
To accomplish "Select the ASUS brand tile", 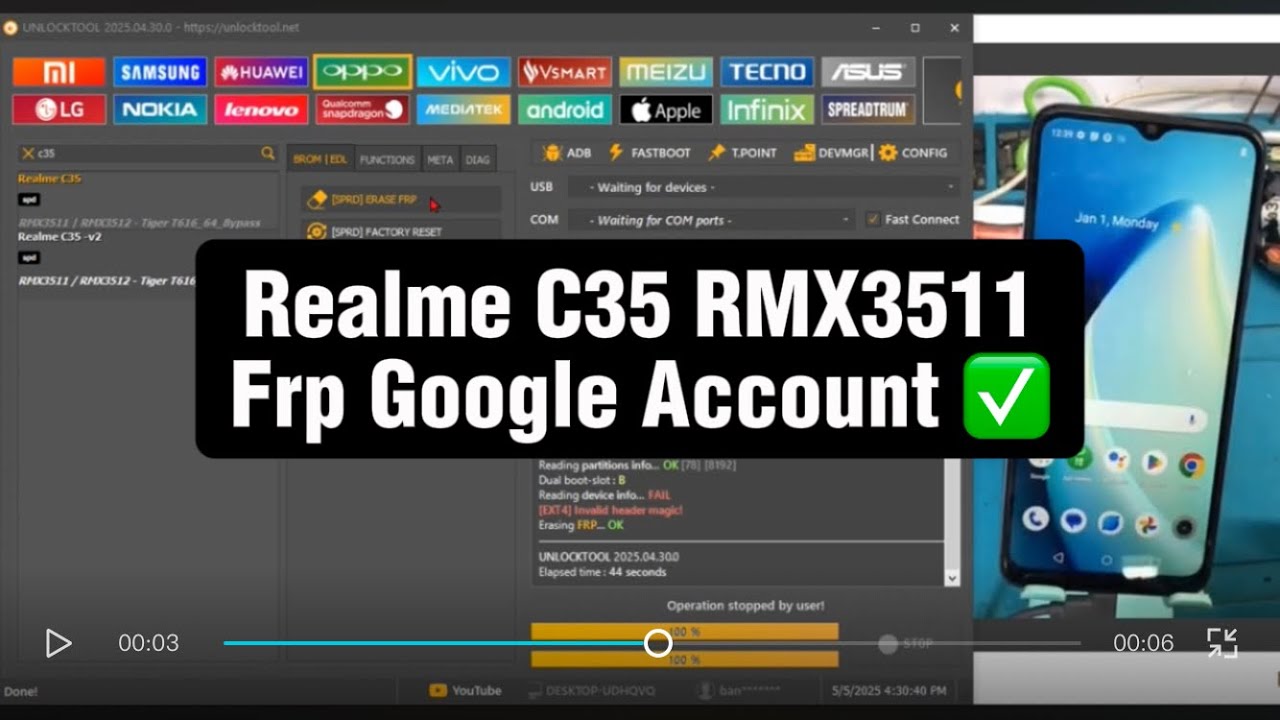I will point(868,72).
